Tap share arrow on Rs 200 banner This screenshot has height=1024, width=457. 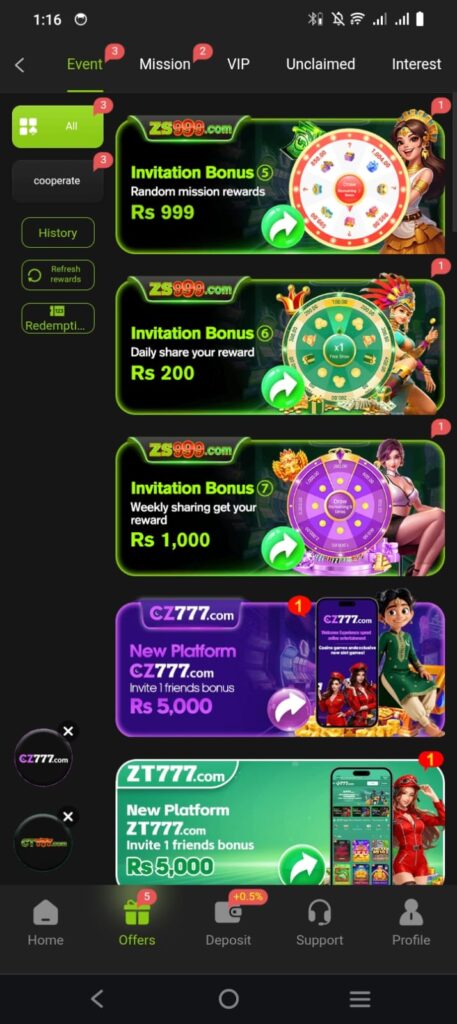[283, 387]
